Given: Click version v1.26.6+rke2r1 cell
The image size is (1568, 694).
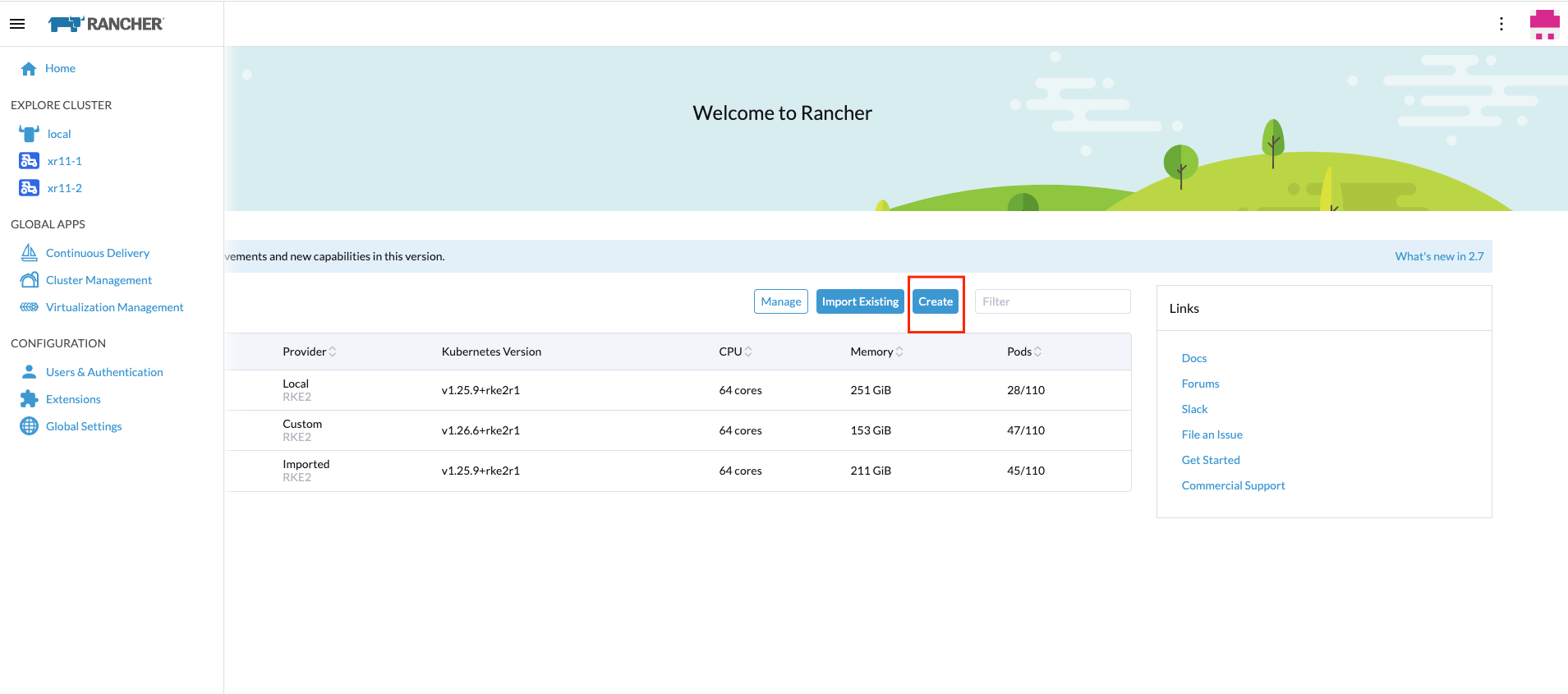Looking at the screenshot, I should (x=481, y=430).
